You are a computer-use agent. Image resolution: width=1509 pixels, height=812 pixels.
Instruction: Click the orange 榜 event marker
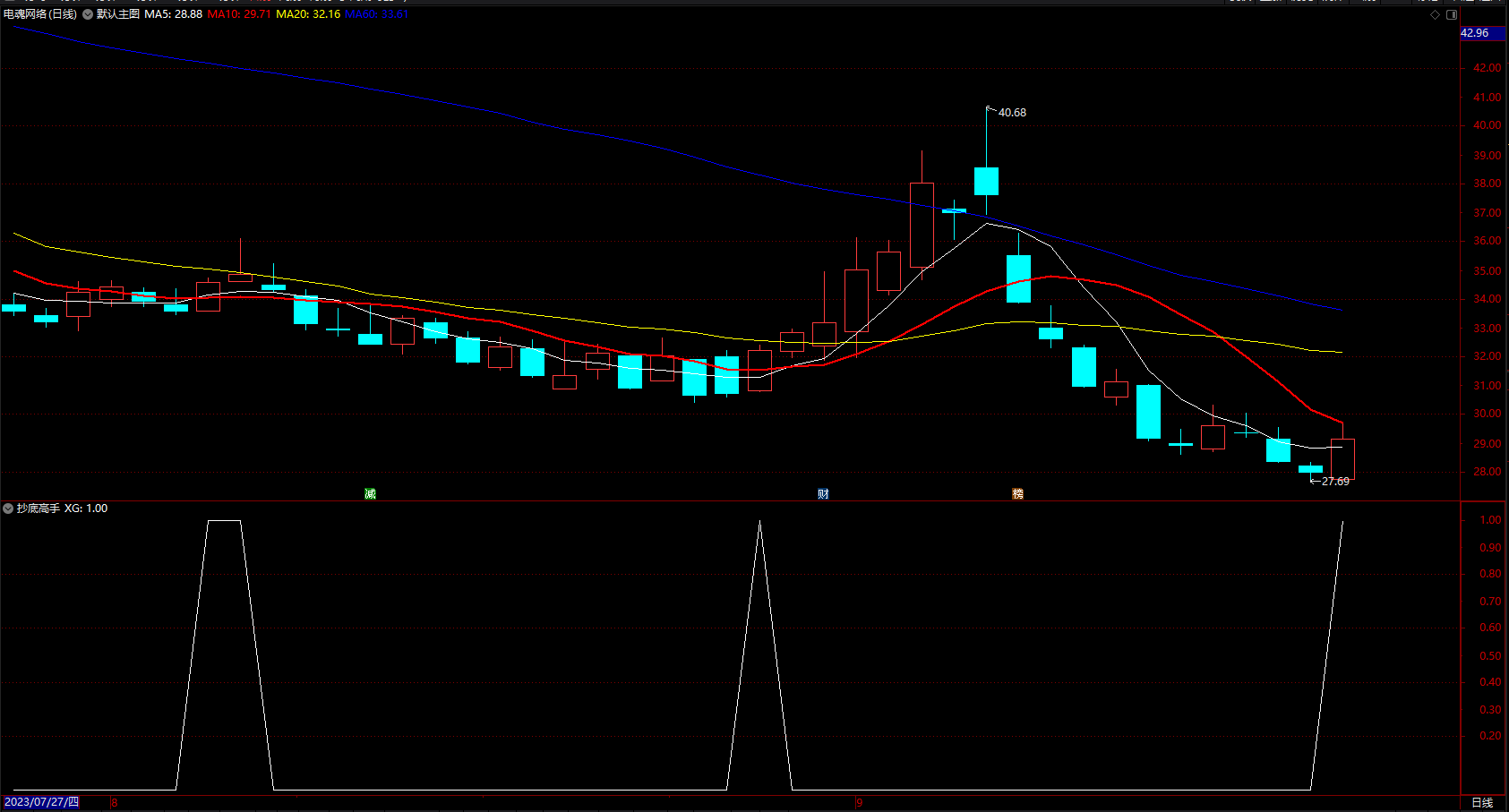tap(1017, 493)
